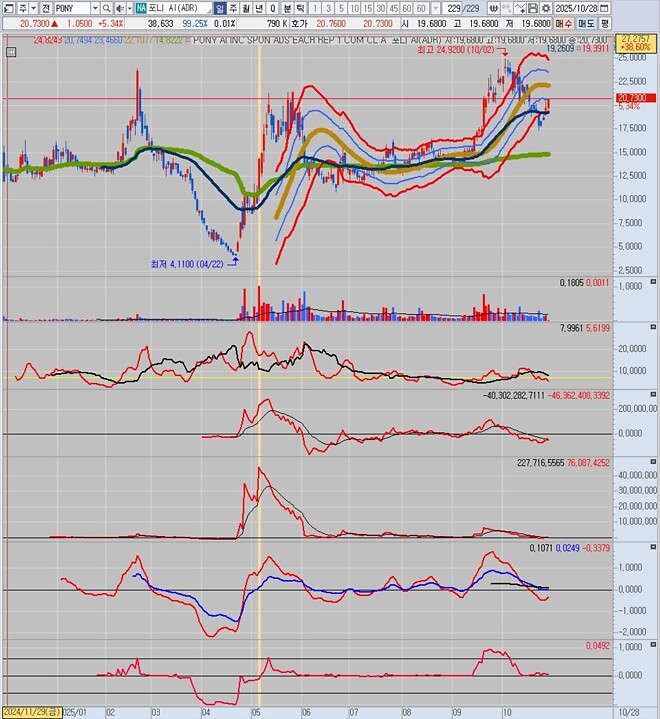
Task: Expand the dropdown beside the speaker icon
Action: 130,8
